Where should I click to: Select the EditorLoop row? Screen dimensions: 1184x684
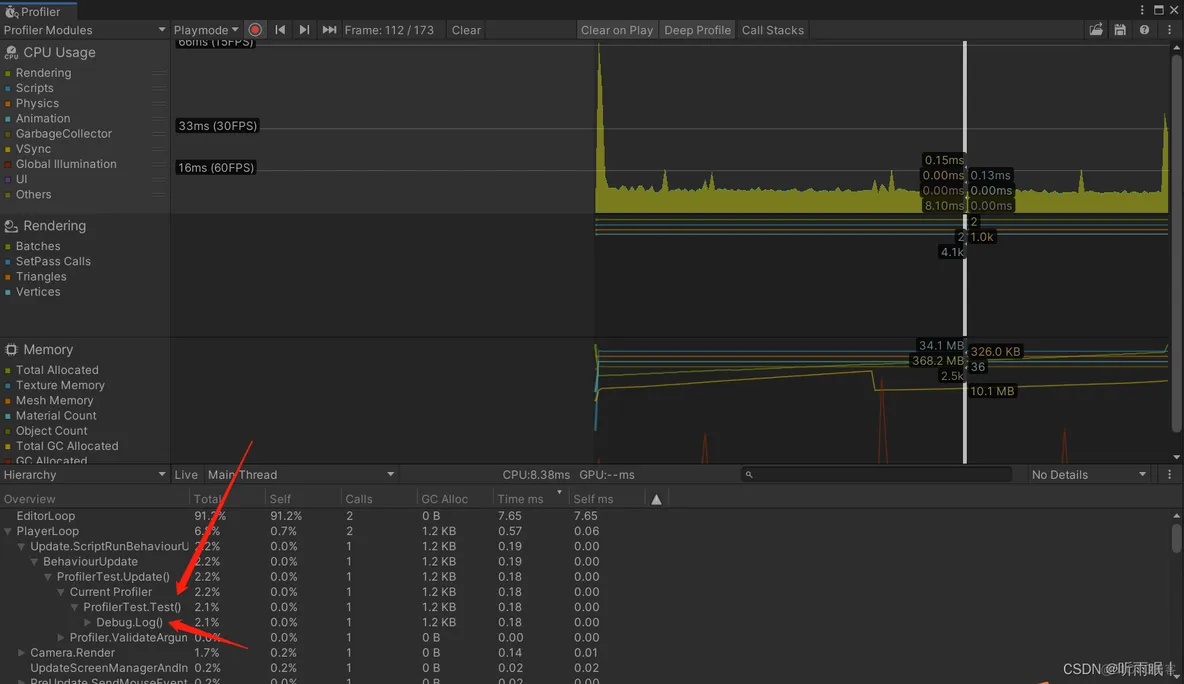pos(587,516)
